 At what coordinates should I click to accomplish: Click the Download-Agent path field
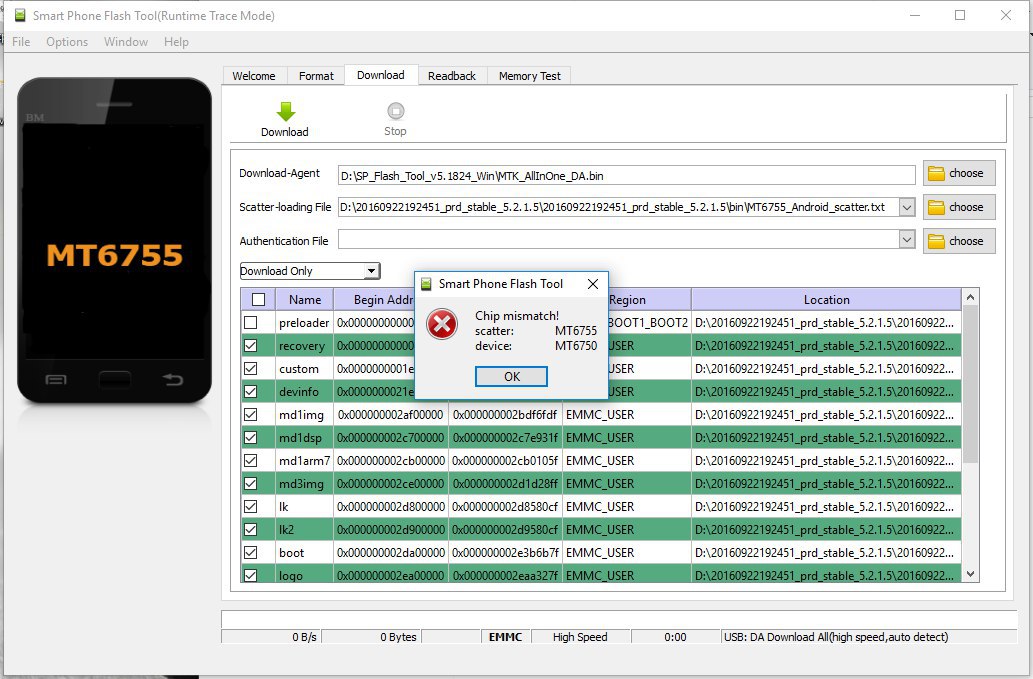(x=627, y=176)
